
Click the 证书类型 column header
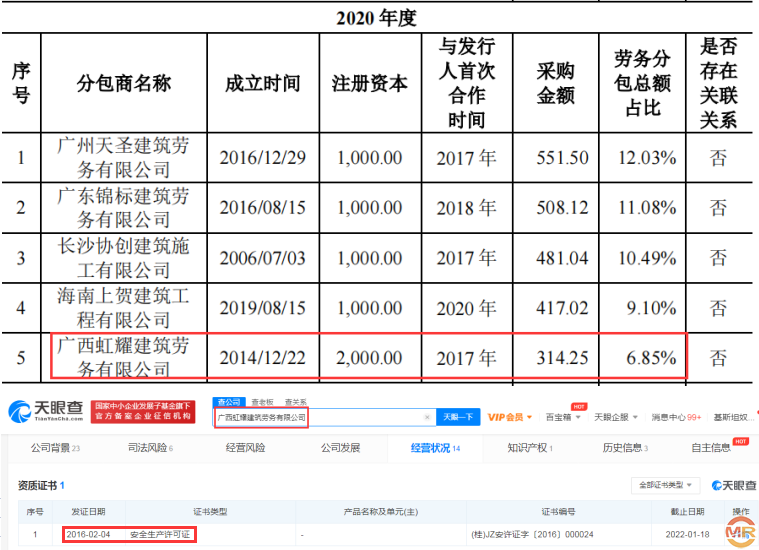tap(210, 512)
